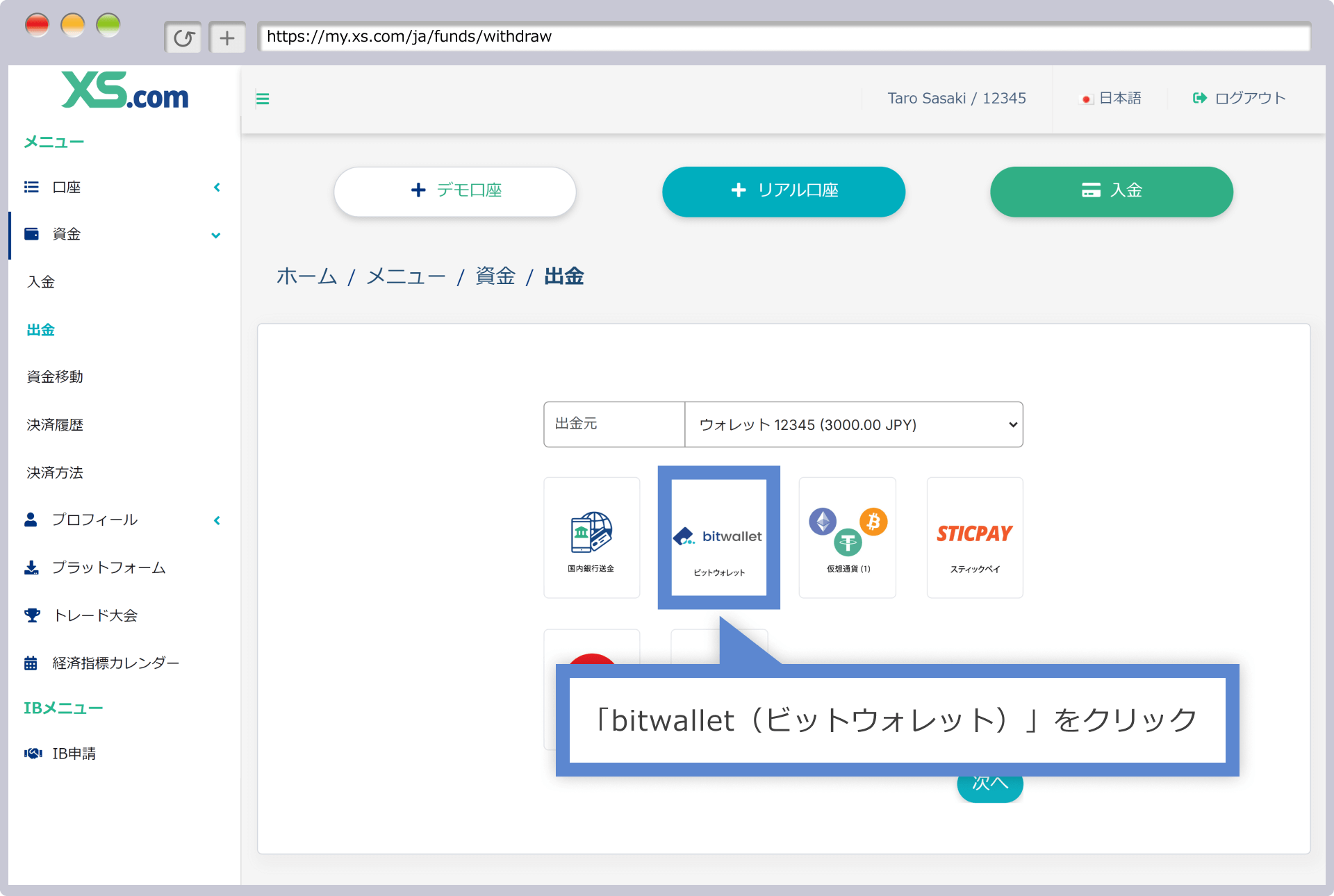Image resolution: width=1334 pixels, height=896 pixels.
Task: Switch language via 日本語 link
Action: tap(1120, 98)
